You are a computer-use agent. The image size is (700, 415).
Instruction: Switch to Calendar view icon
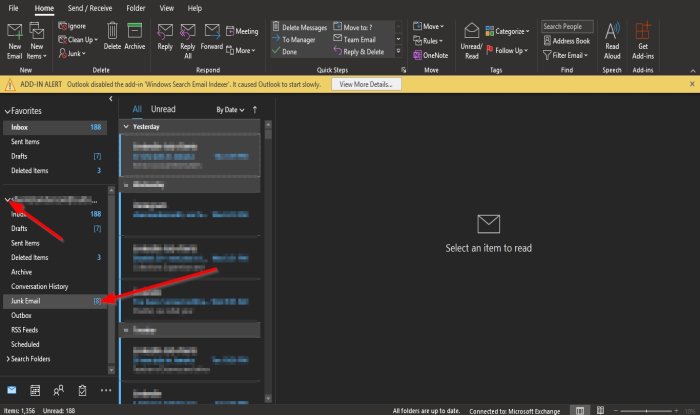35,391
